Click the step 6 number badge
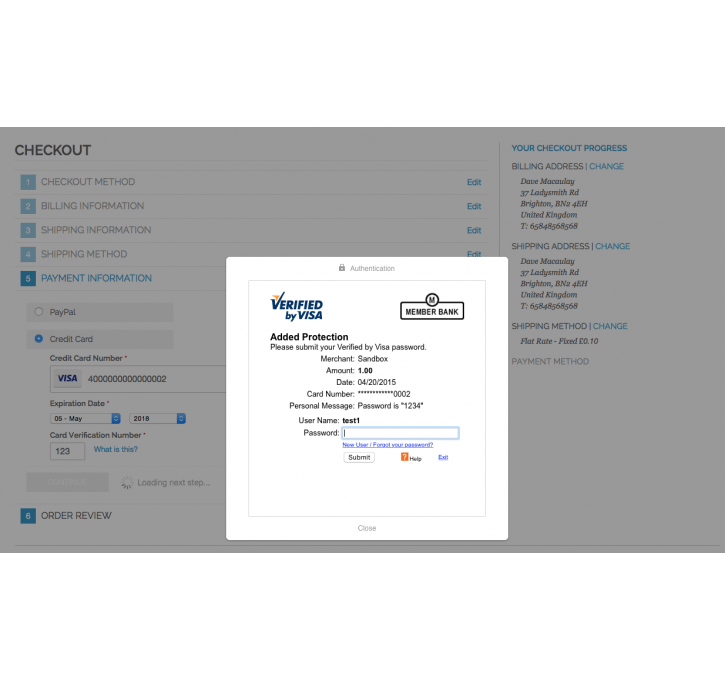 pyautogui.click(x=28, y=516)
